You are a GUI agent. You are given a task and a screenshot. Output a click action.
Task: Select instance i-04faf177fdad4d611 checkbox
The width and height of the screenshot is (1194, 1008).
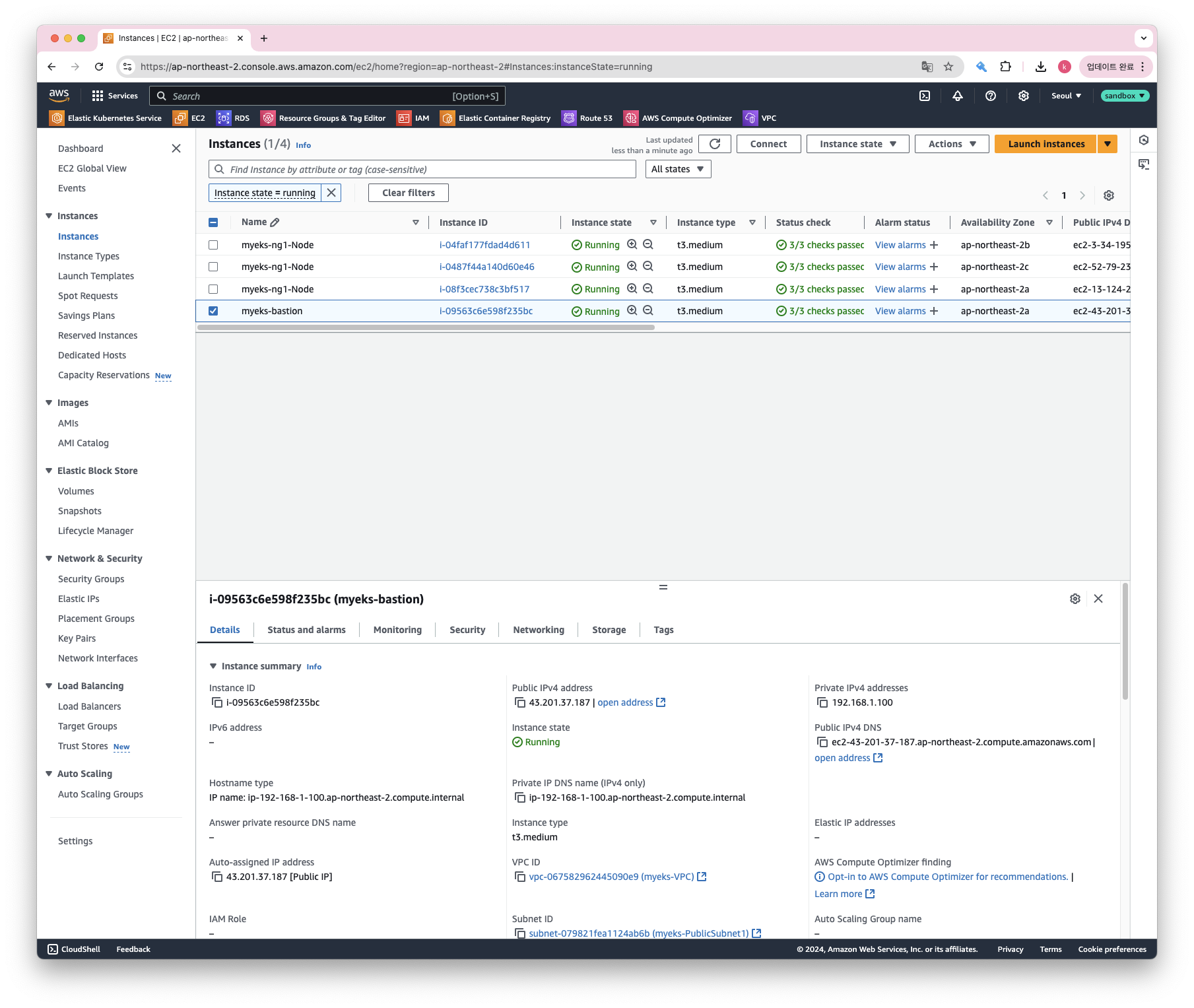(x=213, y=245)
